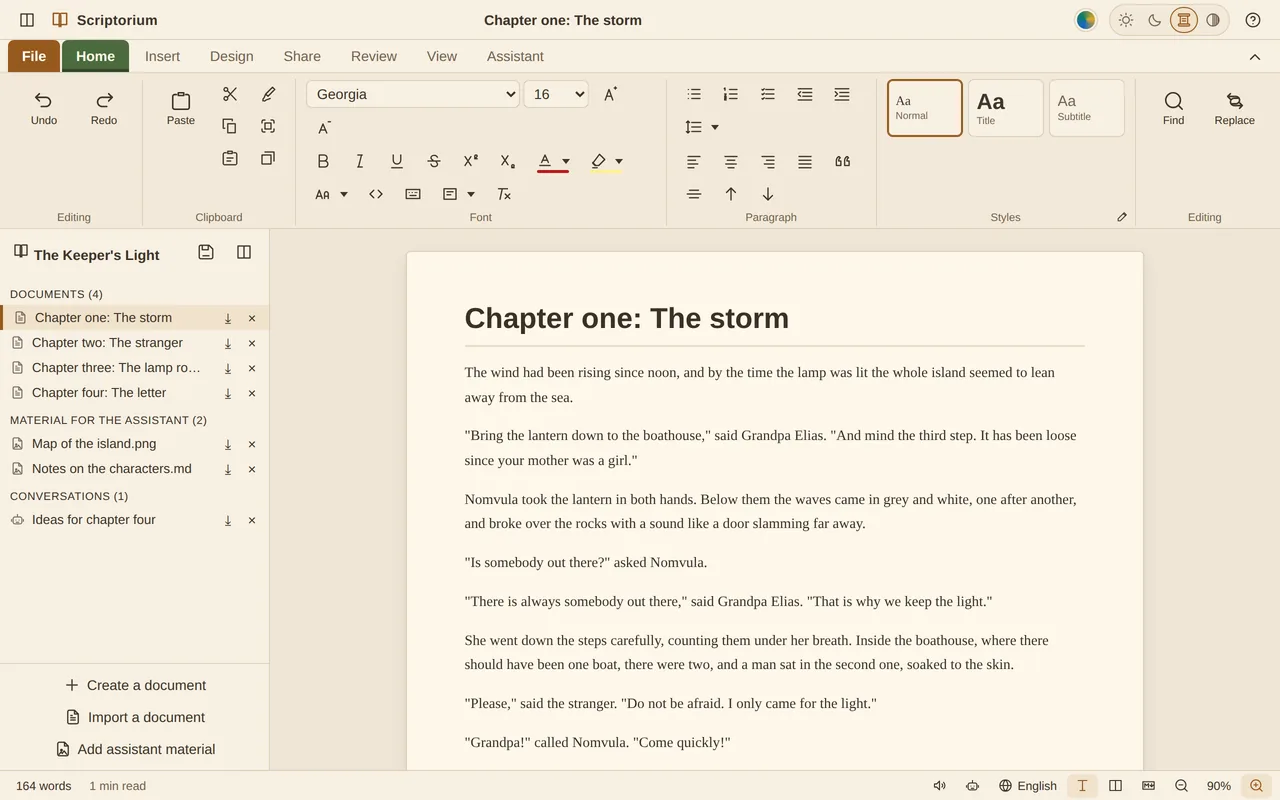
Task: Toggle bold formatting
Action: click(323, 161)
